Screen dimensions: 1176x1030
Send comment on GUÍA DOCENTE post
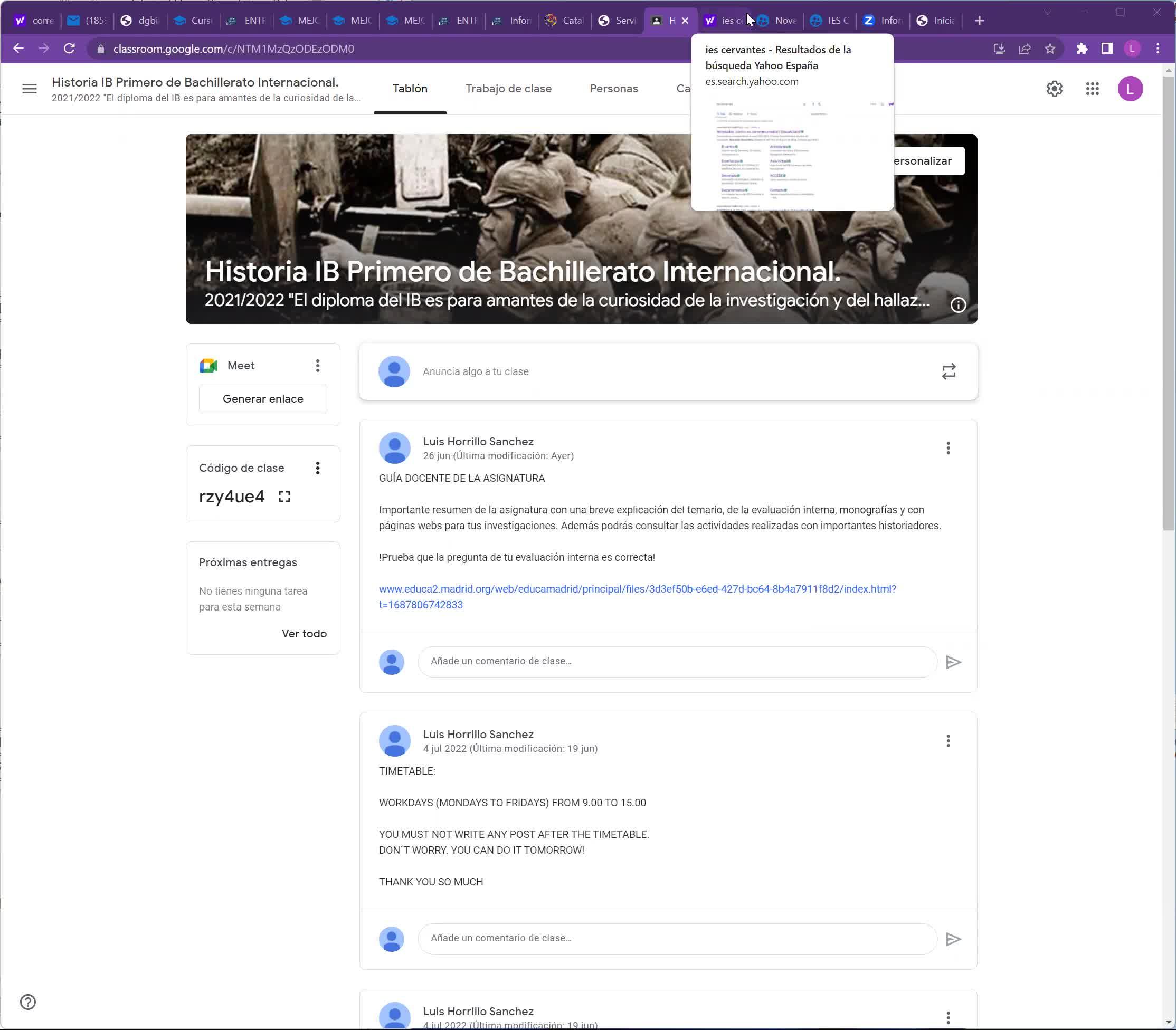953,662
